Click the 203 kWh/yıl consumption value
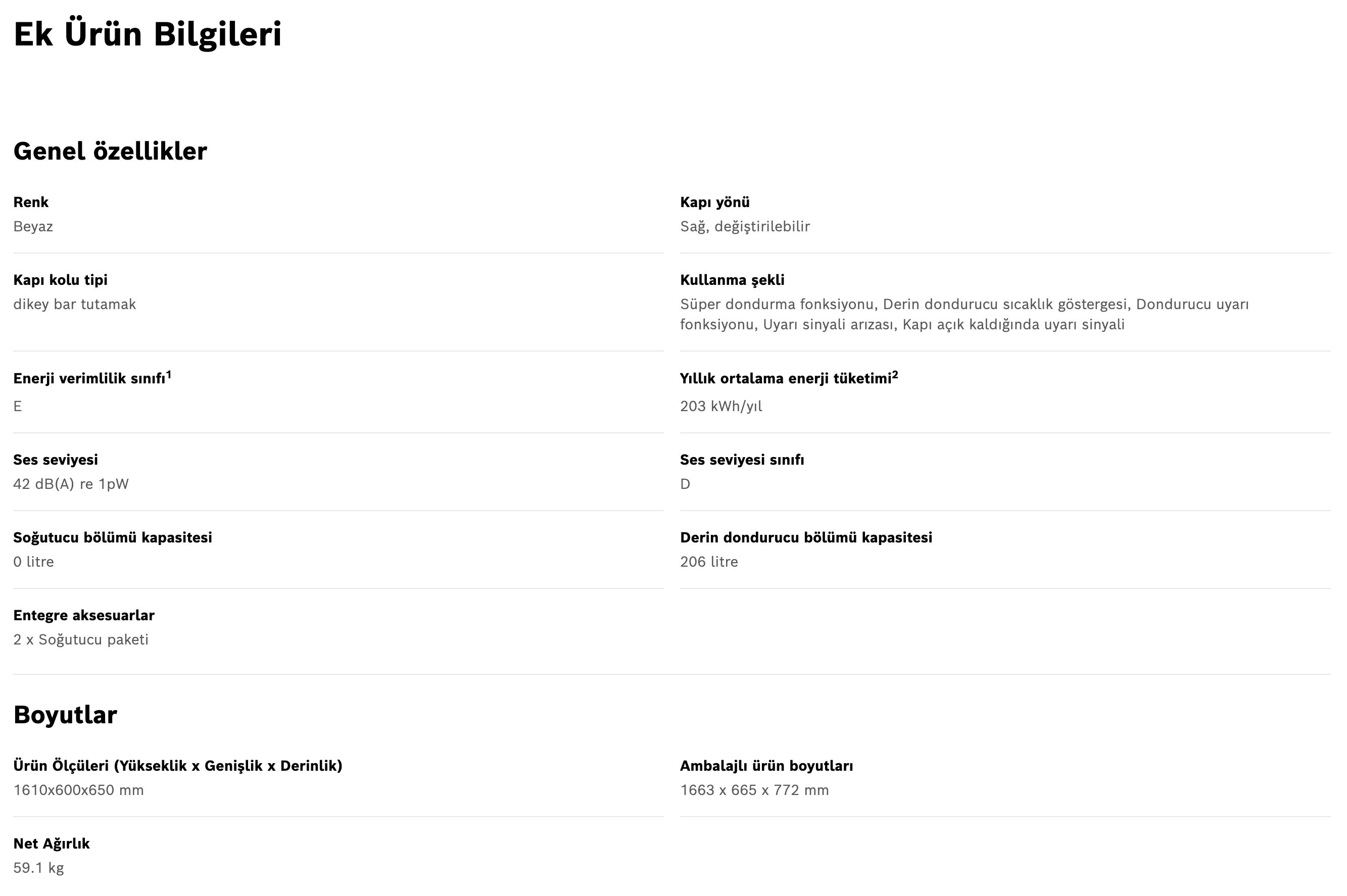The height and width of the screenshot is (896, 1347). [x=720, y=406]
